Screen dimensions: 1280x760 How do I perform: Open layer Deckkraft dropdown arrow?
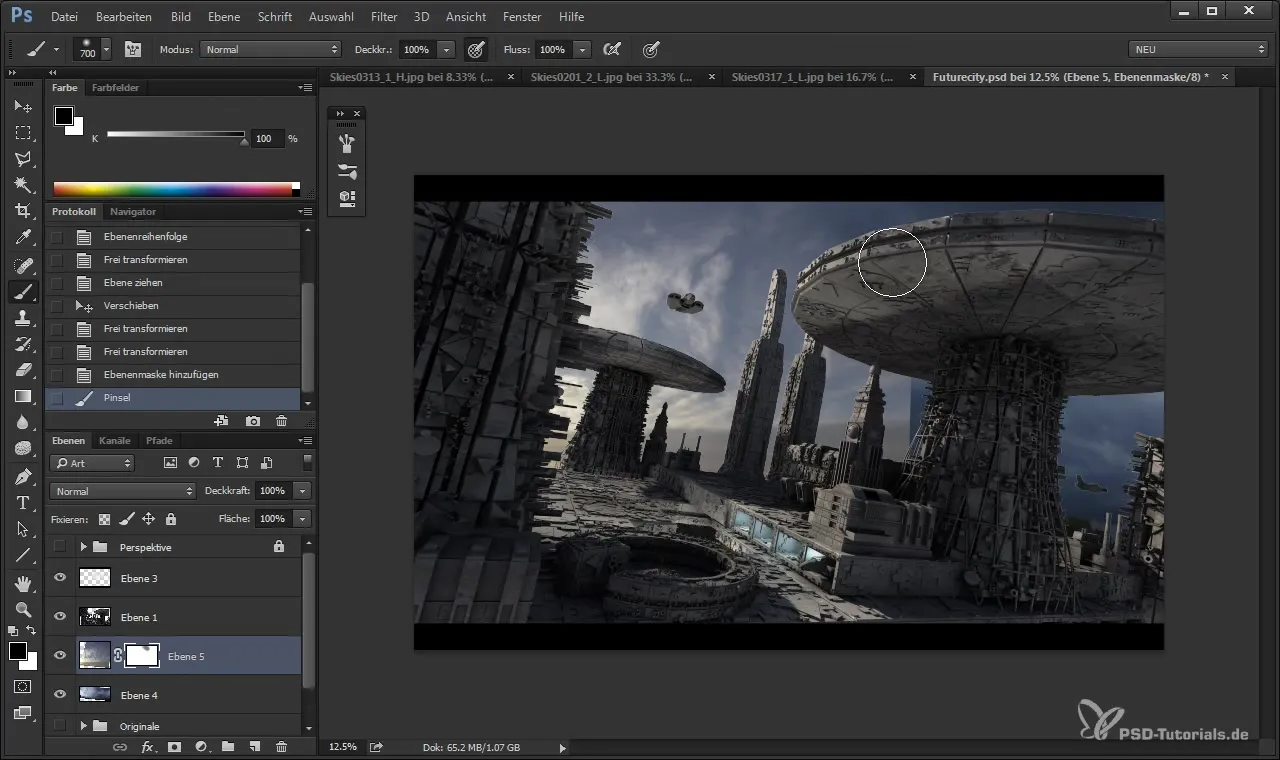pyautogui.click(x=302, y=491)
